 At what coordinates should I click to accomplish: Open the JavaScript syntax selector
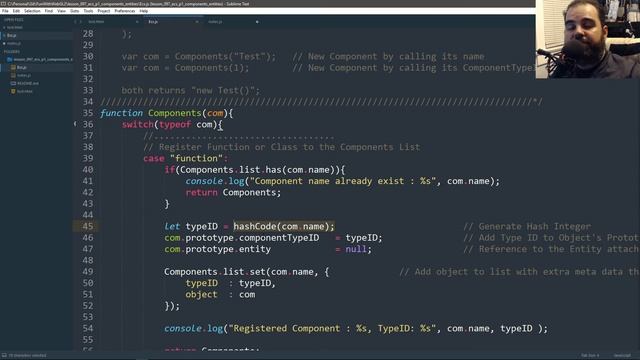click(x=622, y=356)
